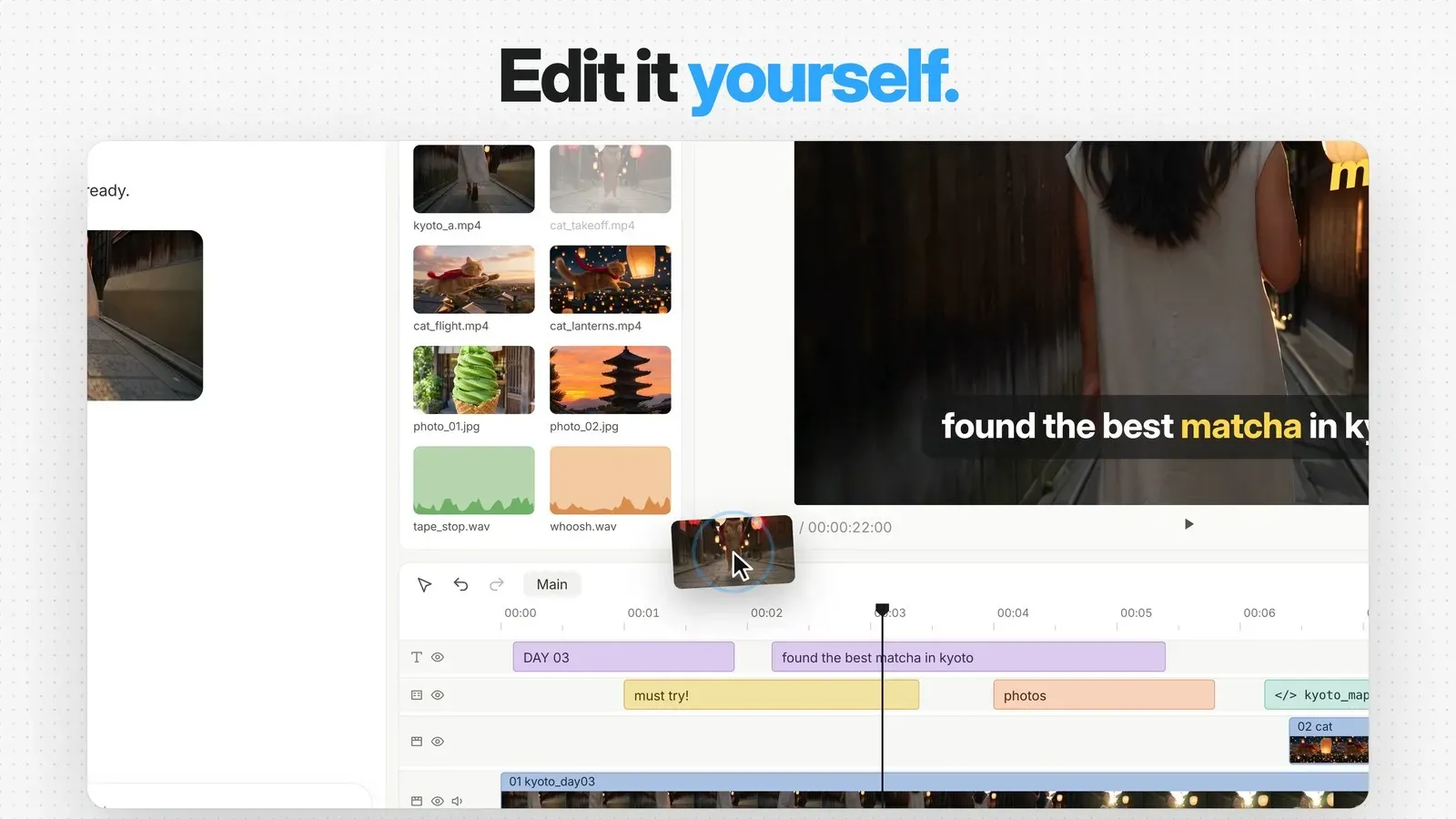1456x819 pixels.
Task: Play the video preview
Action: click(x=1188, y=524)
